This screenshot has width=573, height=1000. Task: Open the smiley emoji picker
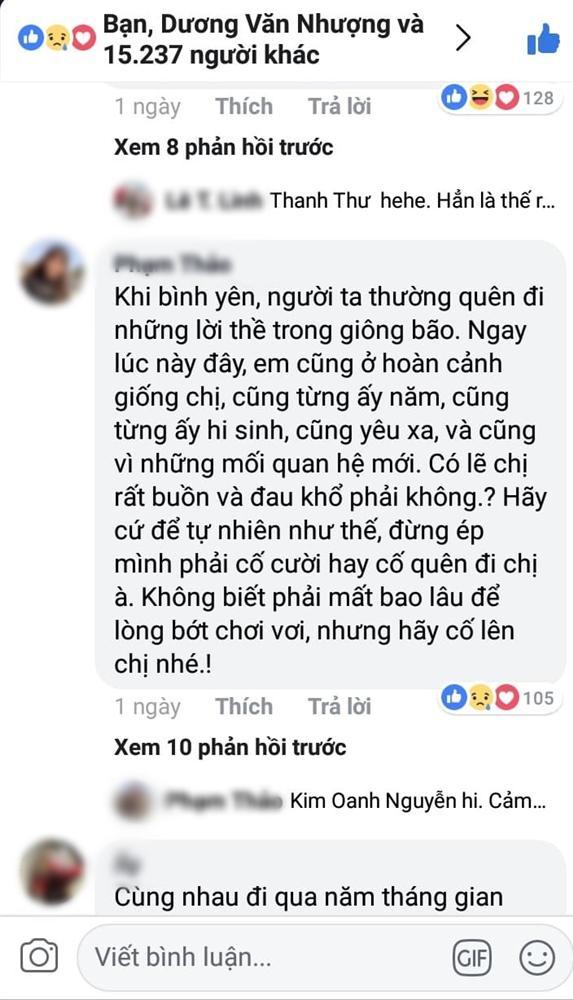point(537,957)
